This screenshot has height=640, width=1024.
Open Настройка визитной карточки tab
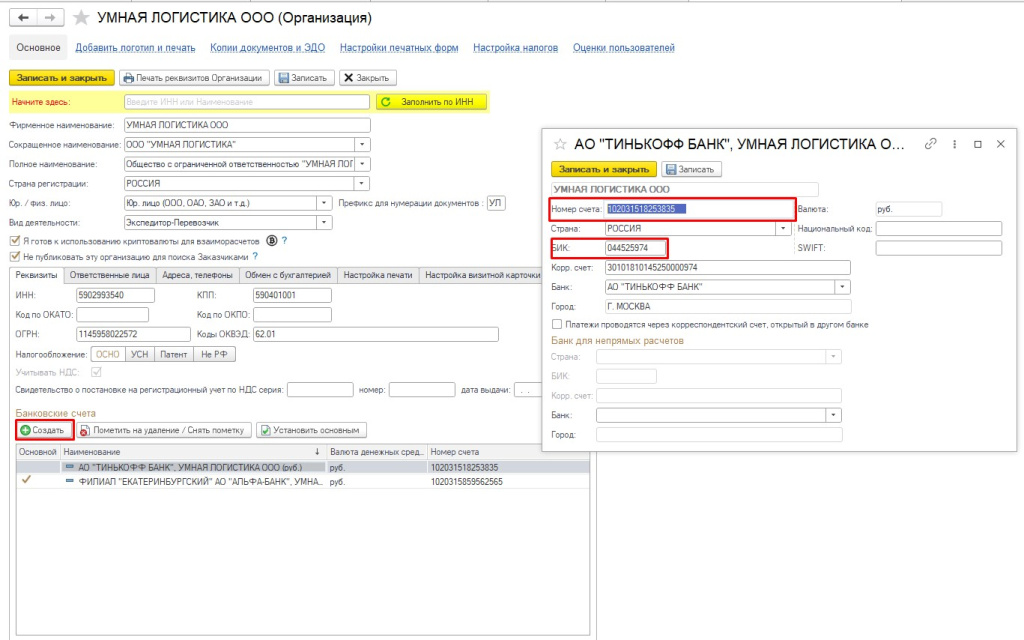pyautogui.click(x=483, y=275)
